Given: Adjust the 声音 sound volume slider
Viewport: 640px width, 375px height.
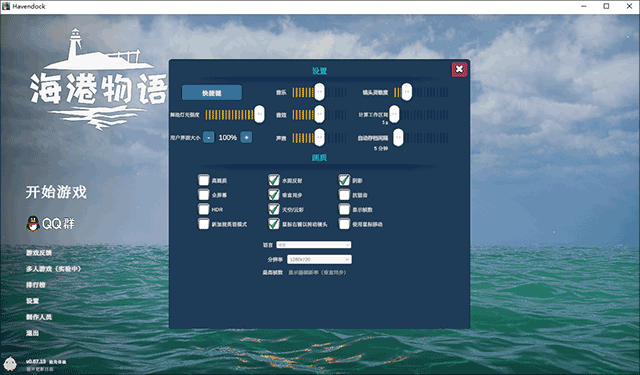Looking at the screenshot, I should tap(319, 138).
